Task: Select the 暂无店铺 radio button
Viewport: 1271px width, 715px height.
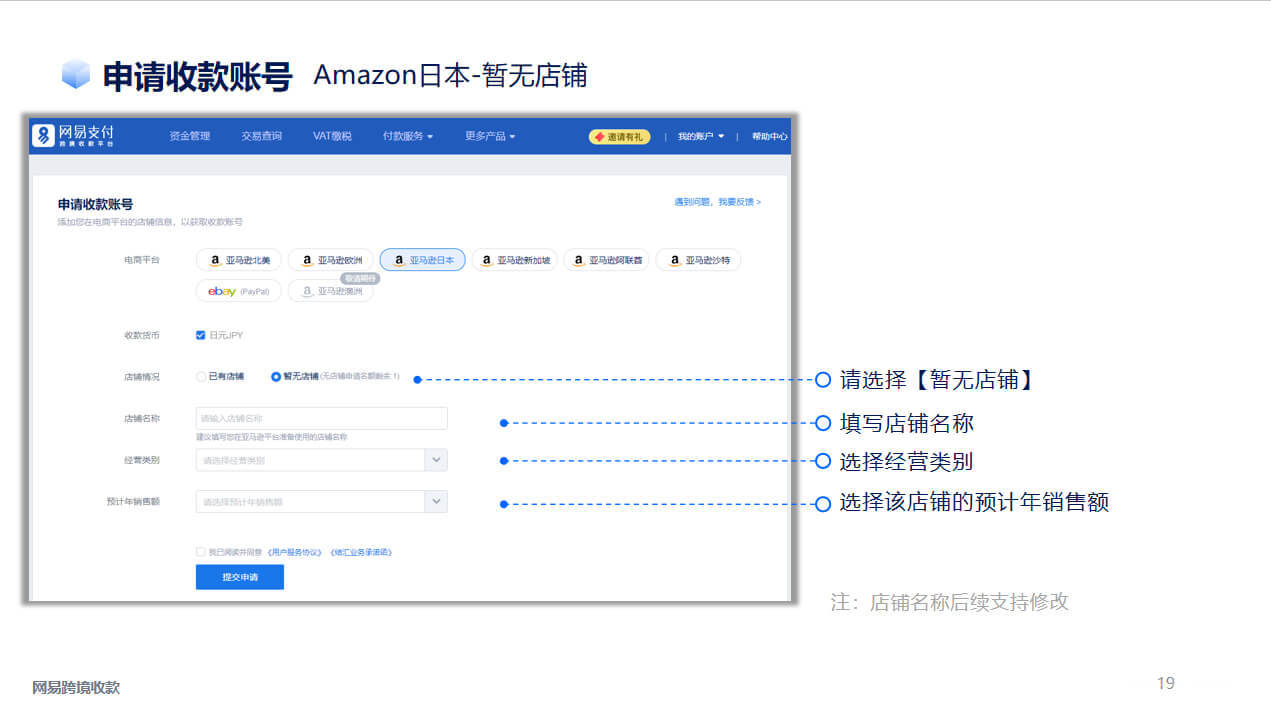Action: pos(276,377)
